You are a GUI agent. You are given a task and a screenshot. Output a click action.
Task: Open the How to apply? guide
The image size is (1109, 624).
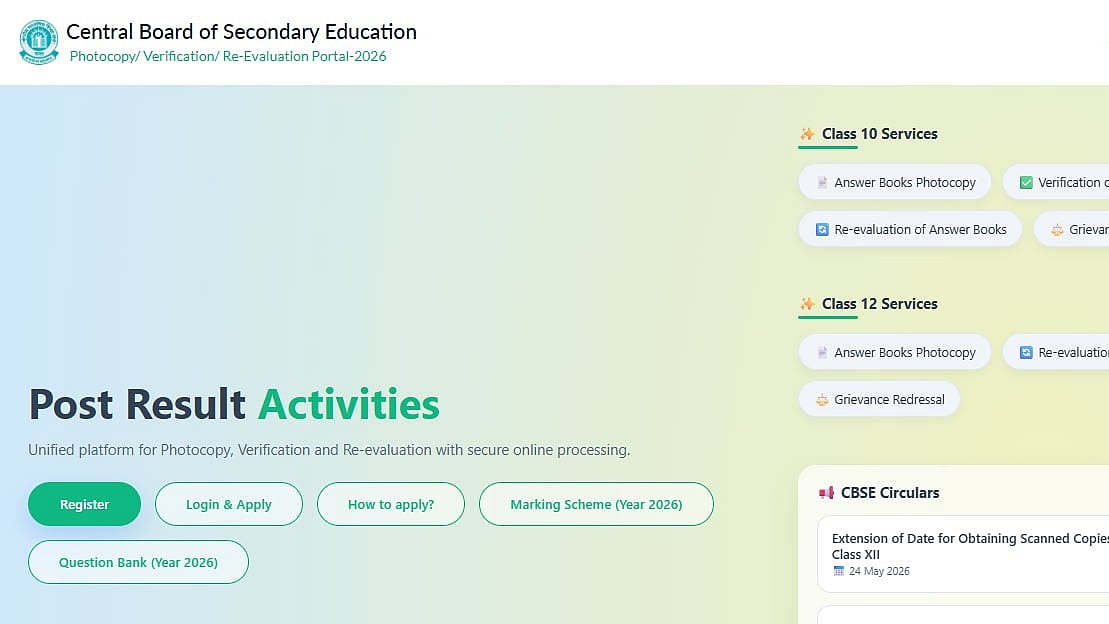[x=390, y=504]
